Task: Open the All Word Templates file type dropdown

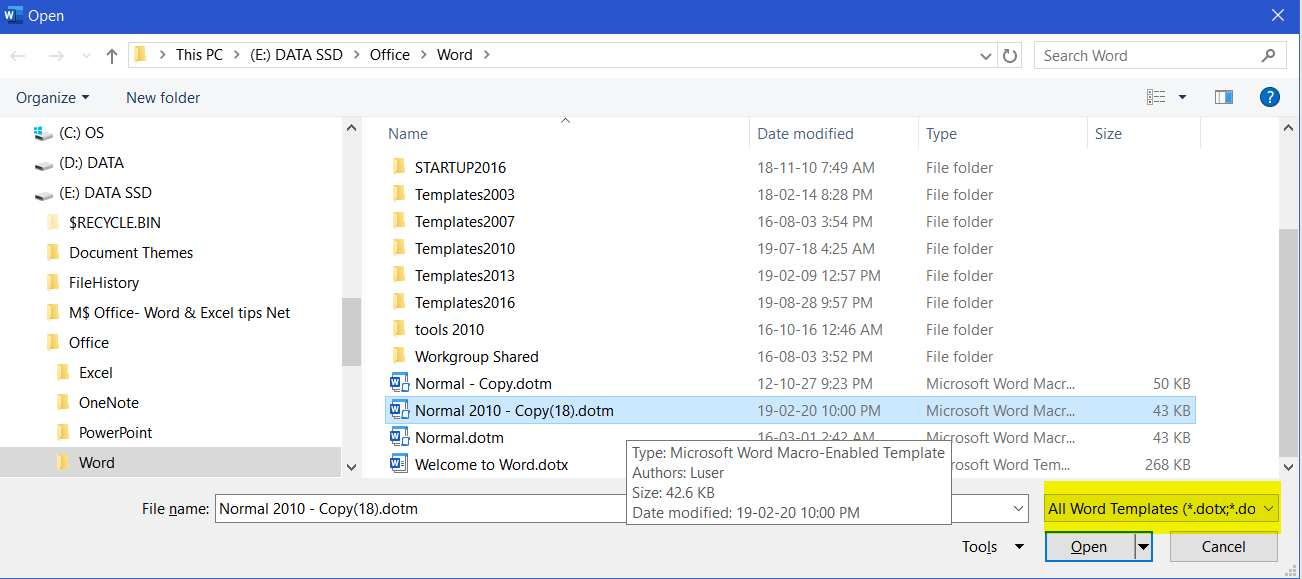Action: (1160, 509)
